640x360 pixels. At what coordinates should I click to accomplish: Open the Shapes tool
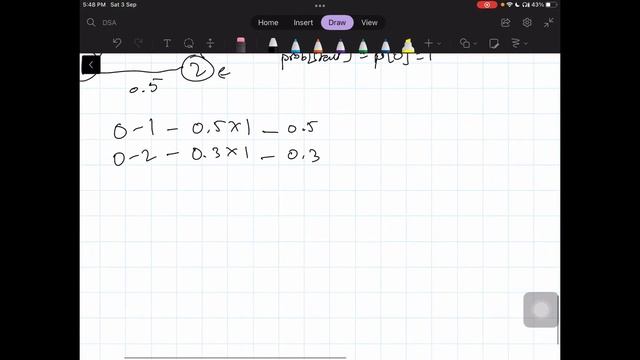point(464,43)
